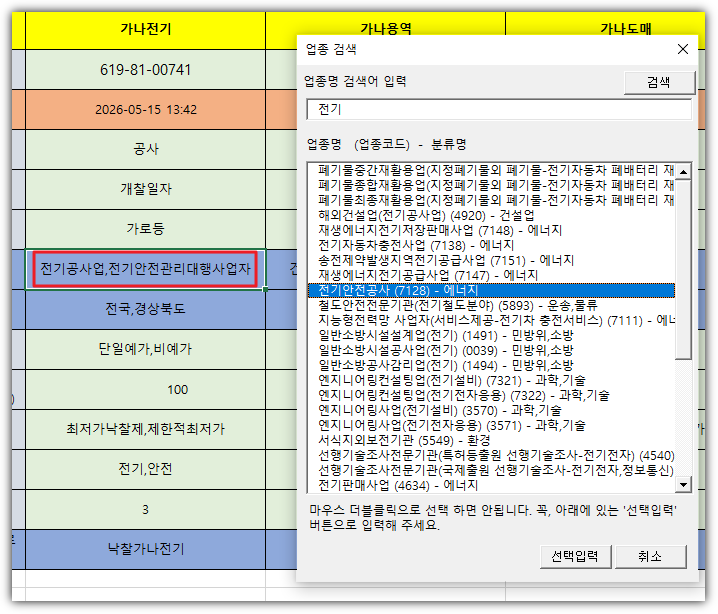Select 일반소방공사감리업(전기) (1494) row
The image size is (718, 614).
coord(491,365)
